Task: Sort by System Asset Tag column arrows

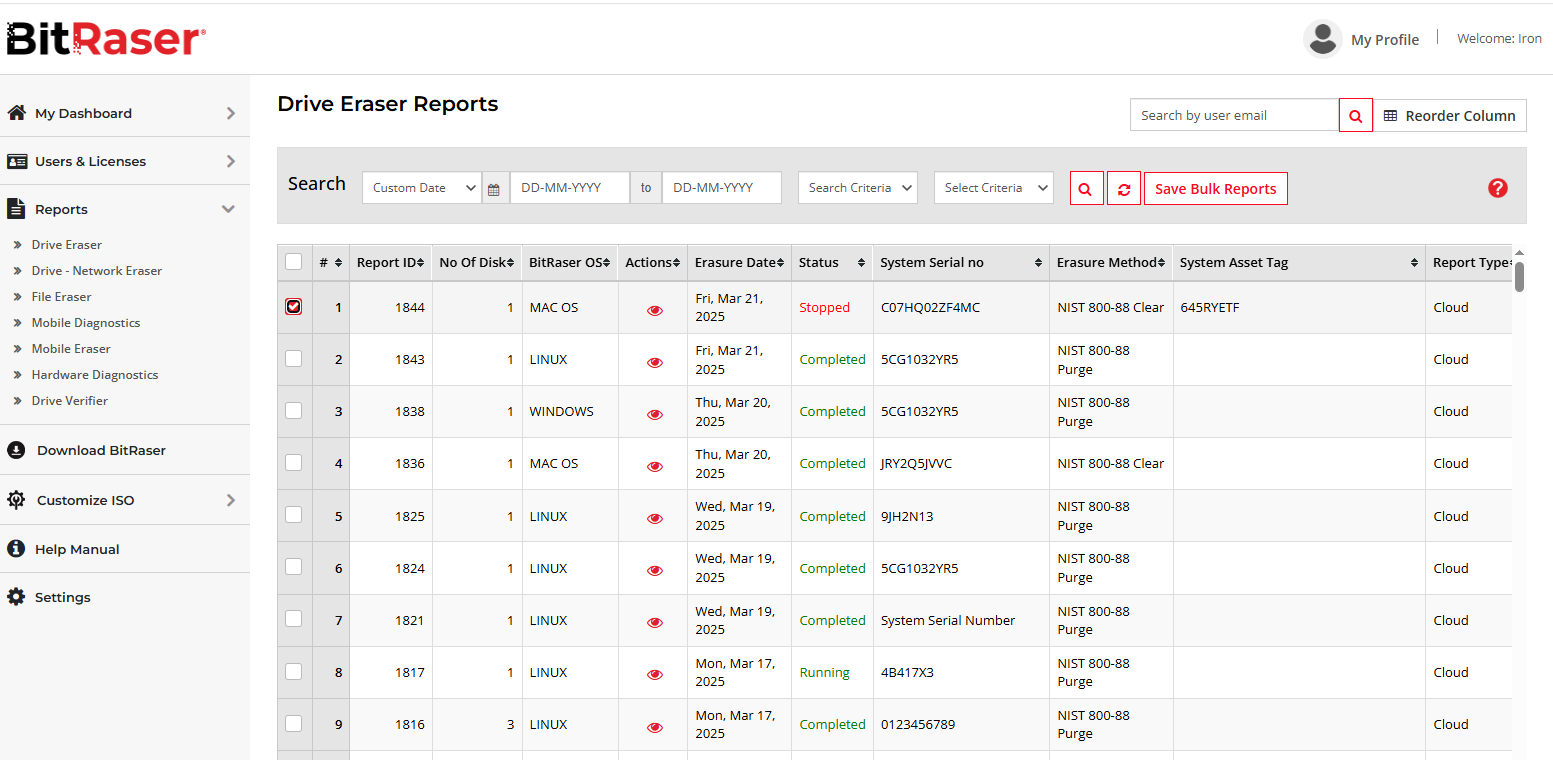Action: [x=1414, y=263]
